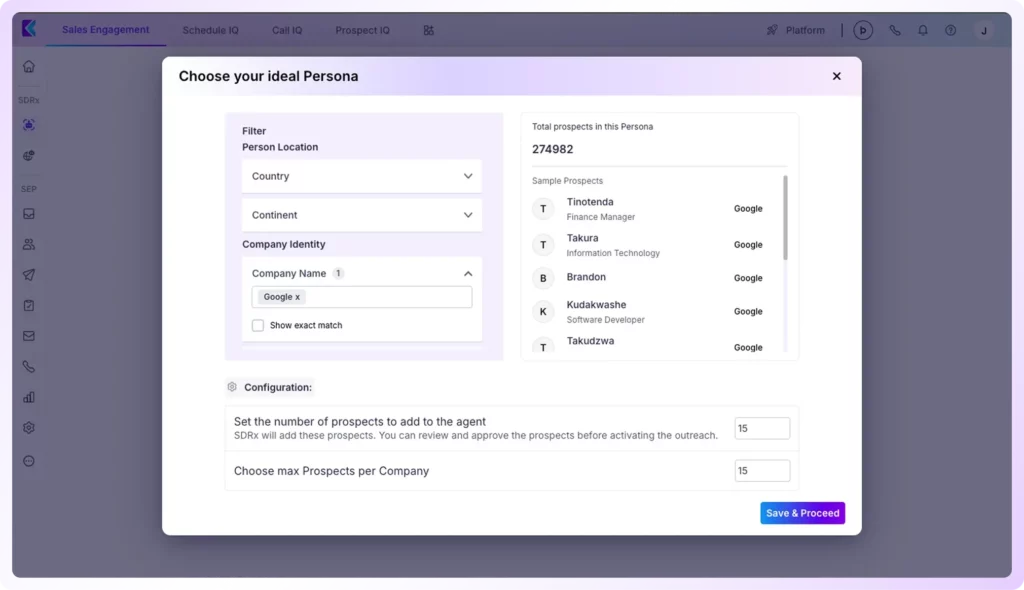Screen dimensions: 1024x590
Task: Remove the Google company tag
Action: (x=297, y=297)
